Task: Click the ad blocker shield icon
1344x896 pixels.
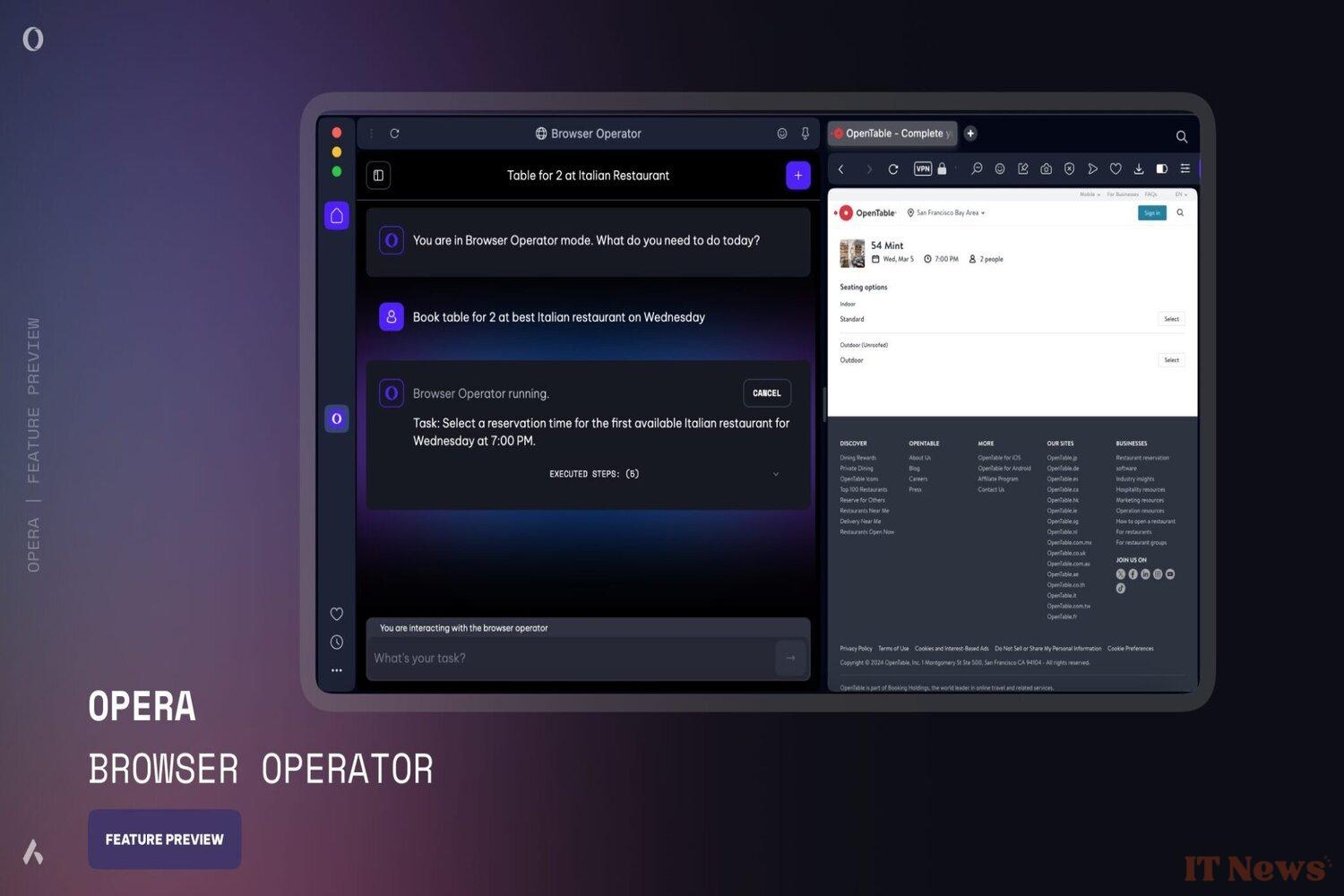Action: (x=1069, y=168)
